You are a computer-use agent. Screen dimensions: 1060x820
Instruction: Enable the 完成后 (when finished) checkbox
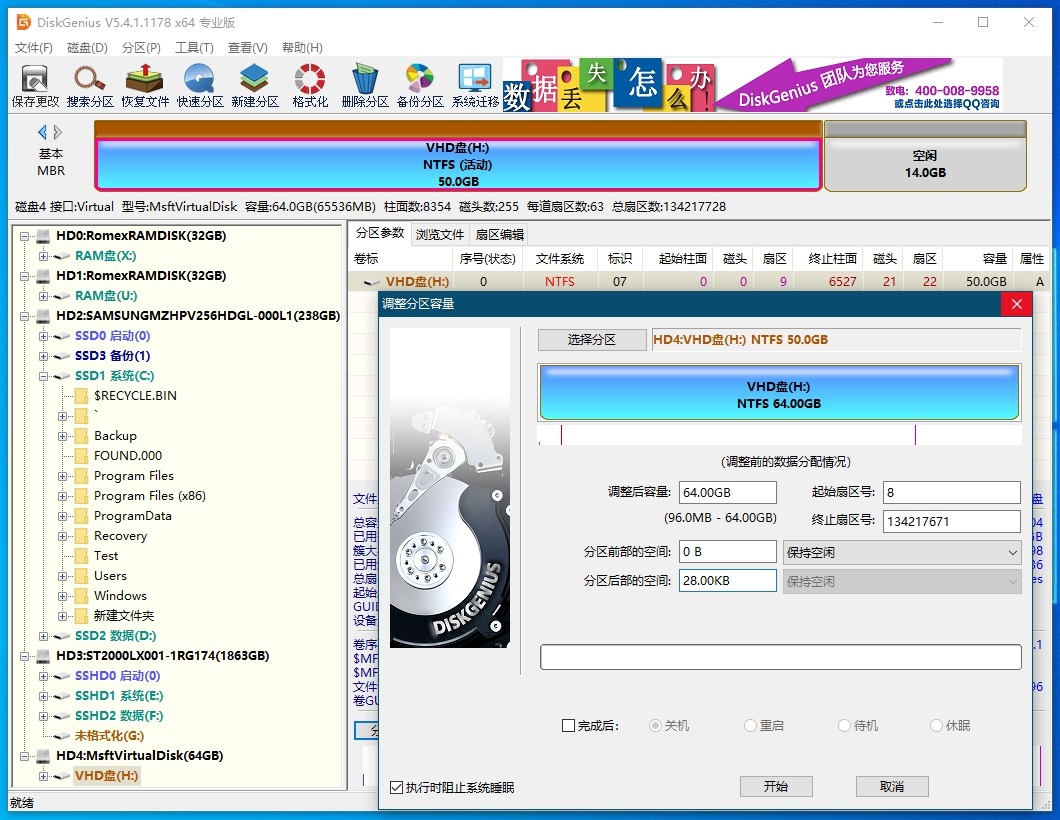tap(569, 725)
